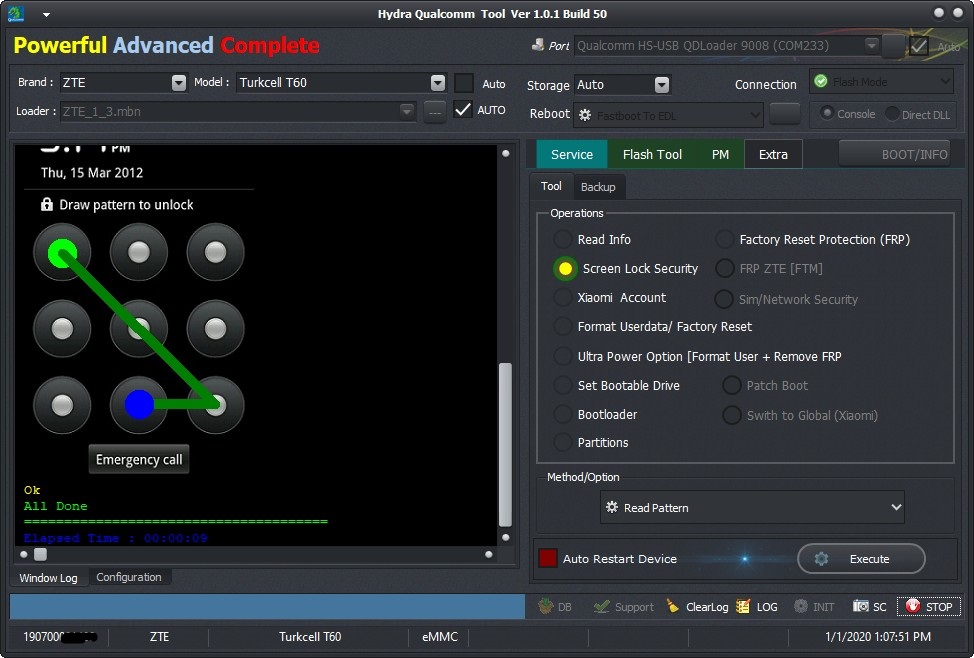Click the blank button beside Reboot dropdown

pos(785,114)
